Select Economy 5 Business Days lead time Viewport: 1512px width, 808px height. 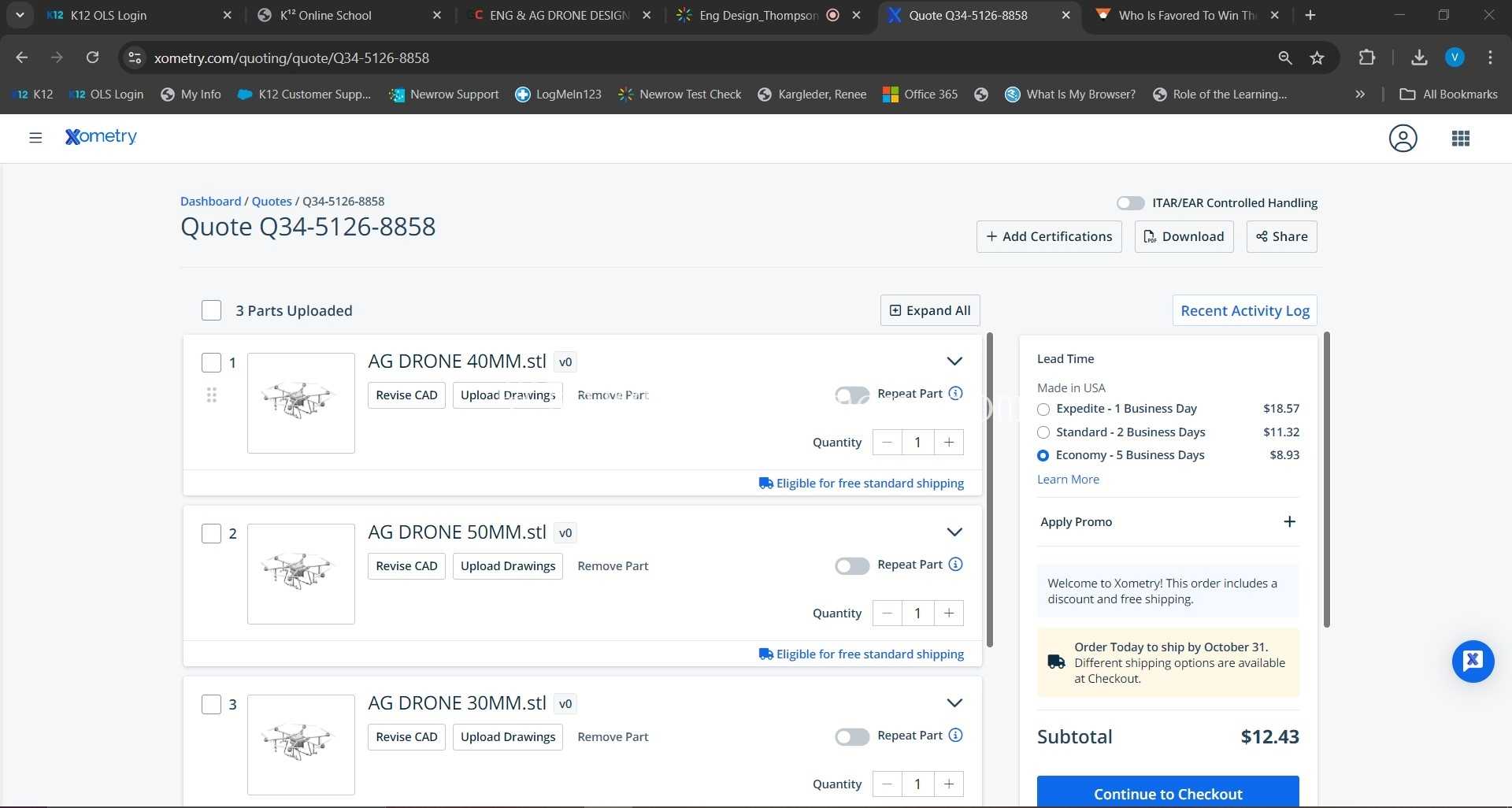coord(1043,455)
